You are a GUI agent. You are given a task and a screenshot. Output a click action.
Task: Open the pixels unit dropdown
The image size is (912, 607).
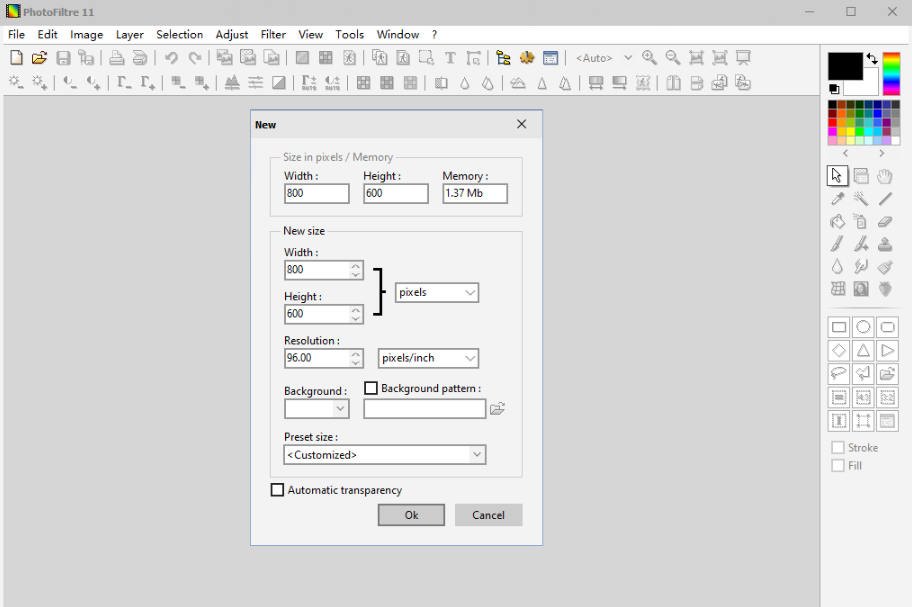(x=437, y=292)
